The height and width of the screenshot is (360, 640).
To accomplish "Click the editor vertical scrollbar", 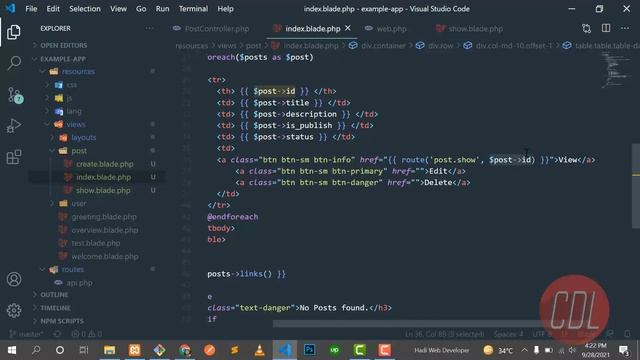I will point(636,186).
